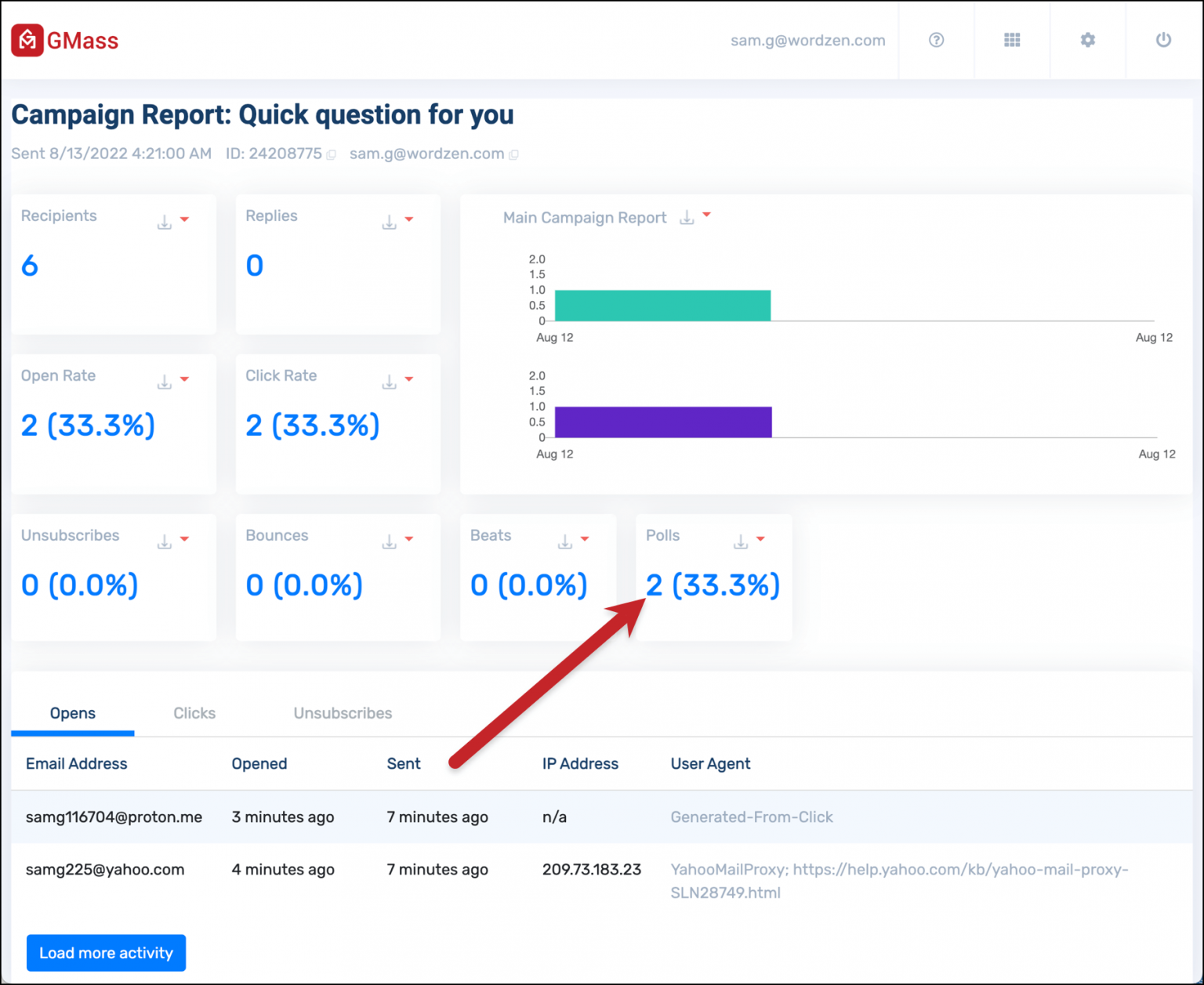The height and width of the screenshot is (985, 1204).
Task: Copy the sam.g@wordzen.com address icon
Action: (515, 154)
